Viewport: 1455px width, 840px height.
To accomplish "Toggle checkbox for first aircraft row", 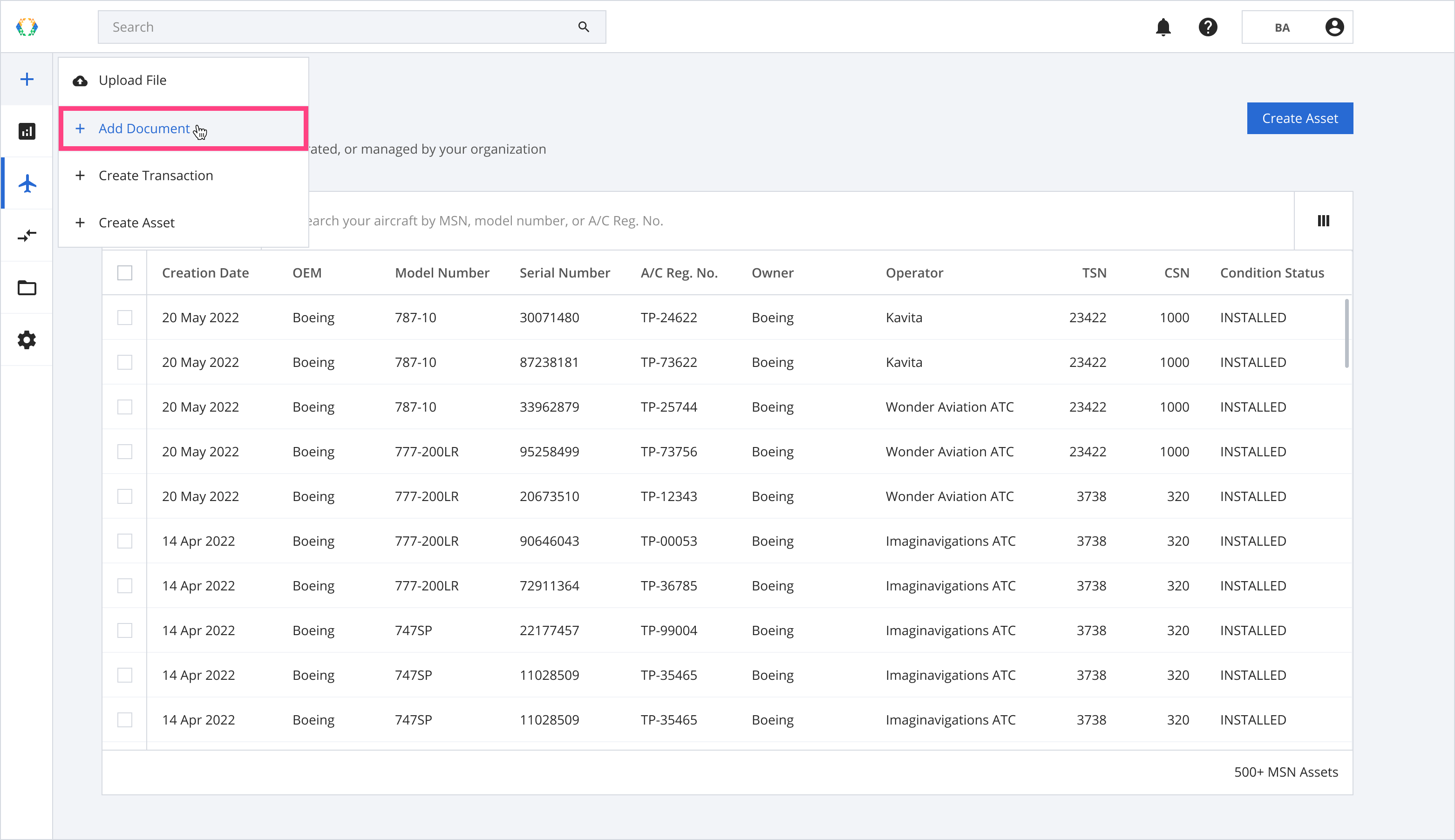I will [x=124, y=317].
